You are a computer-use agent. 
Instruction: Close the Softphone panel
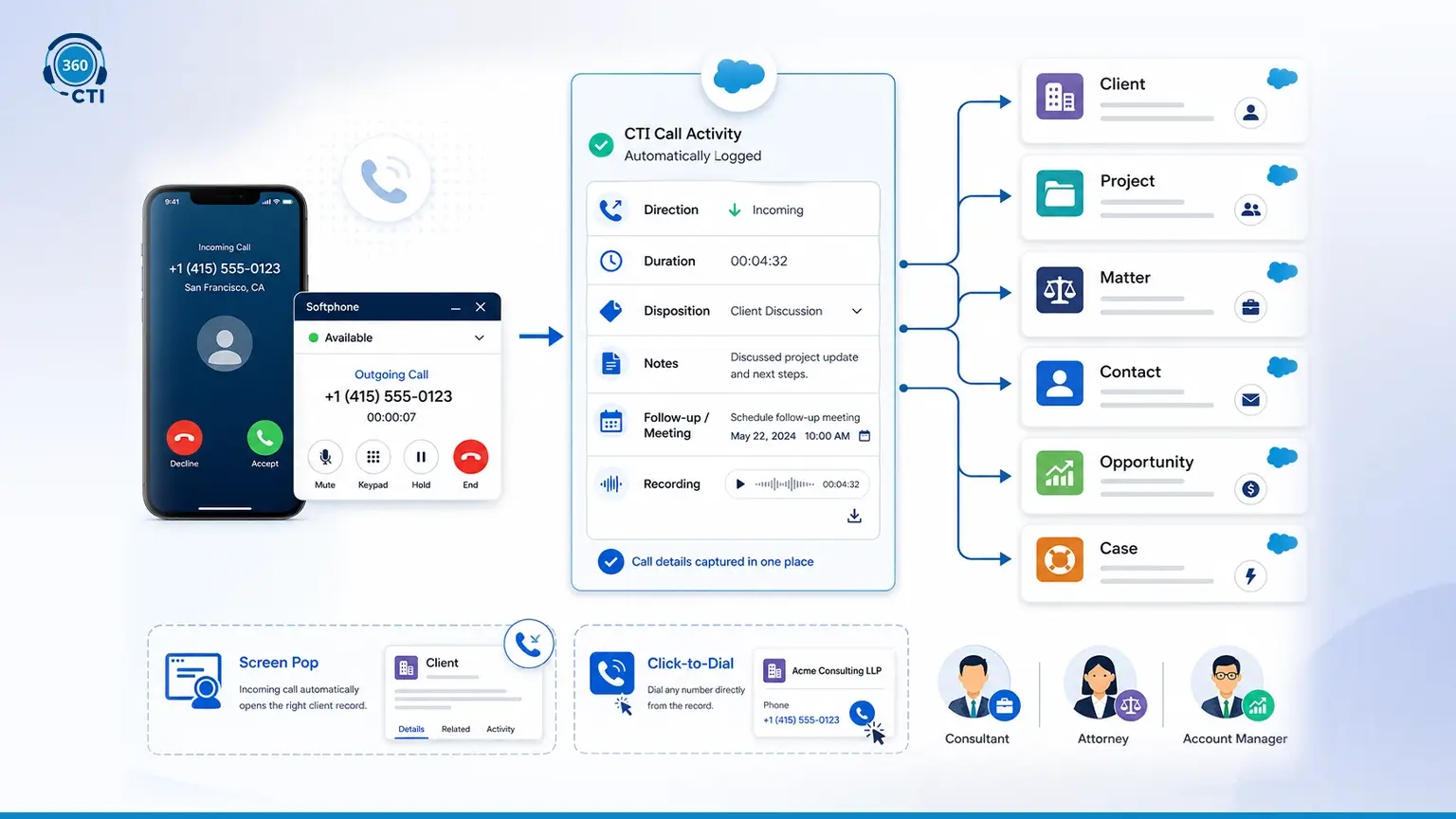(x=481, y=307)
